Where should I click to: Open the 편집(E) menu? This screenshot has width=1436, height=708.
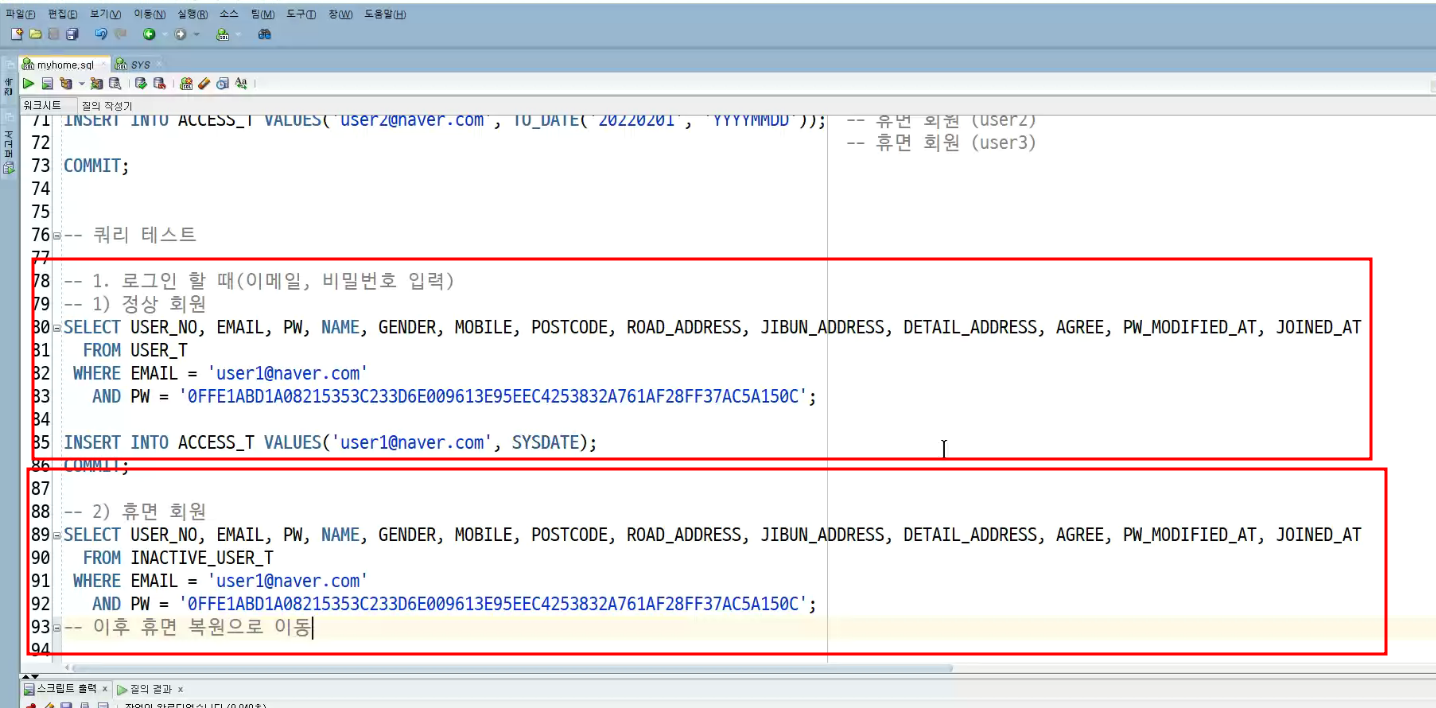coord(62,14)
